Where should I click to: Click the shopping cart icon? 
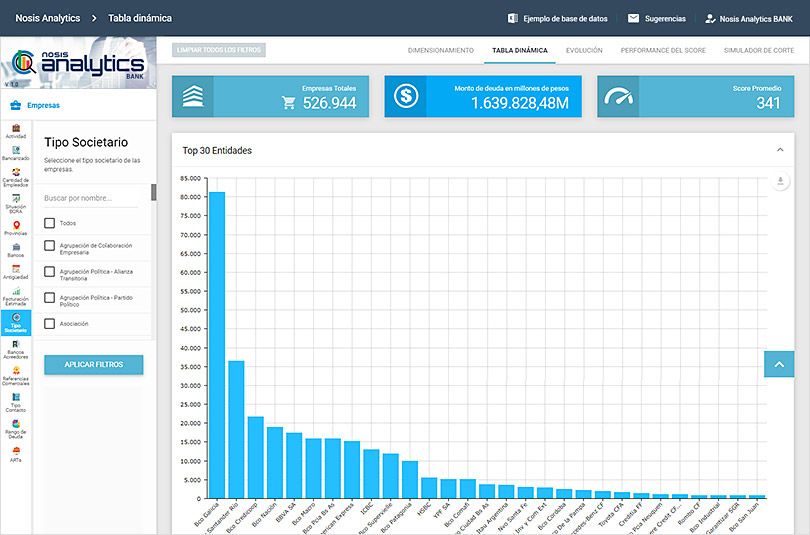pyautogui.click(x=289, y=103)
